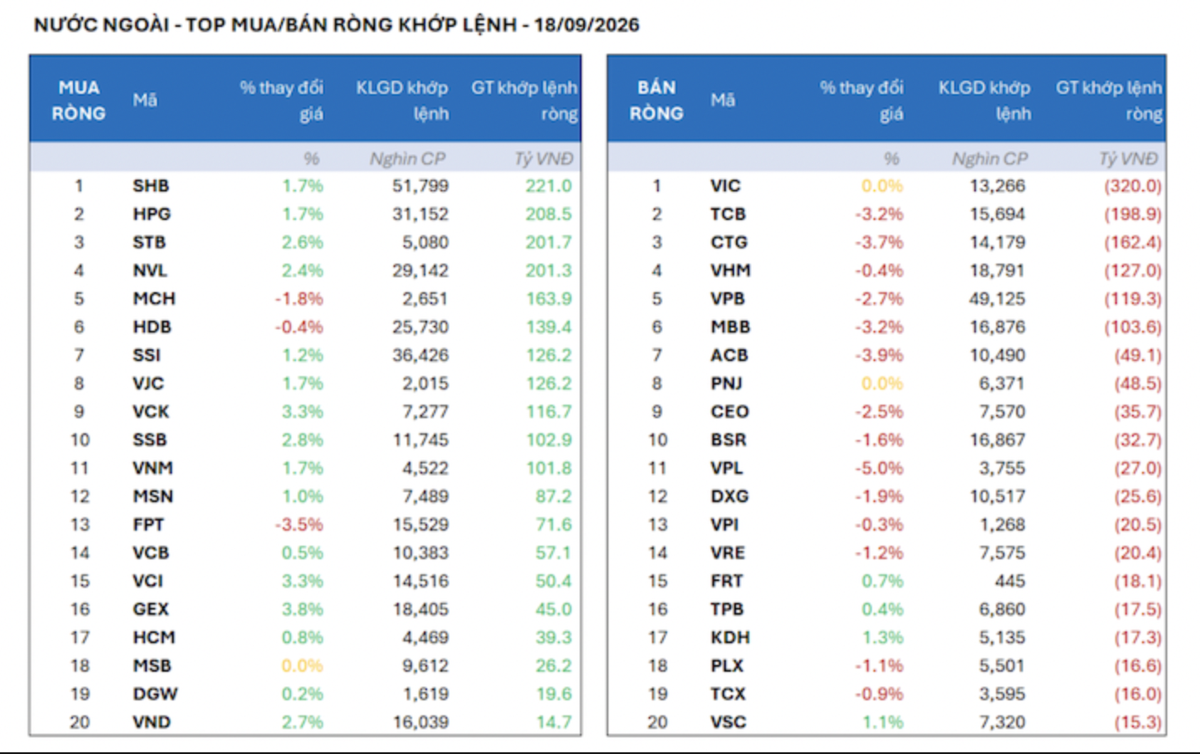Screen dimensions: 1200x754
Task: Click the SSI stock code
Action: pos(147,355)
